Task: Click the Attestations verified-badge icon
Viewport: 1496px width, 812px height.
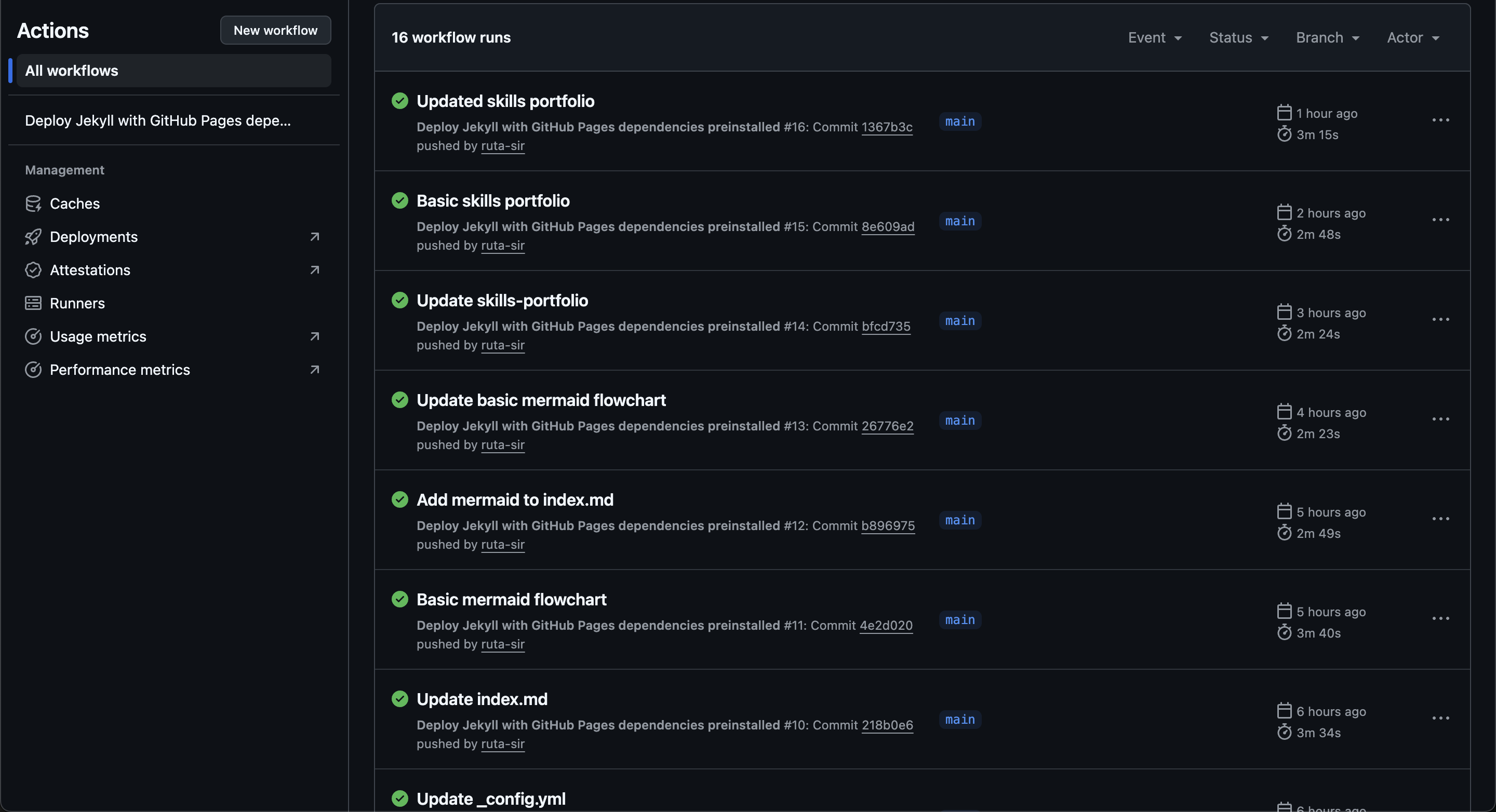Action: tap(33, 270)
